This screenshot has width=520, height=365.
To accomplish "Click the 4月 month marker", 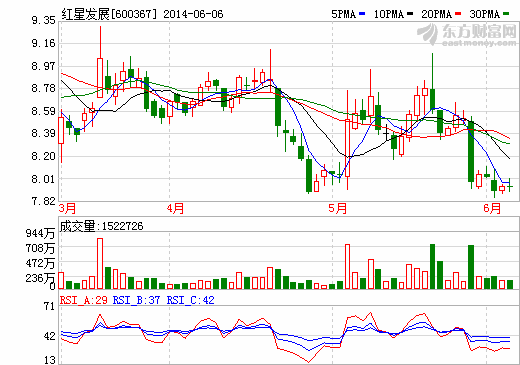I will [x=175, y=209].
